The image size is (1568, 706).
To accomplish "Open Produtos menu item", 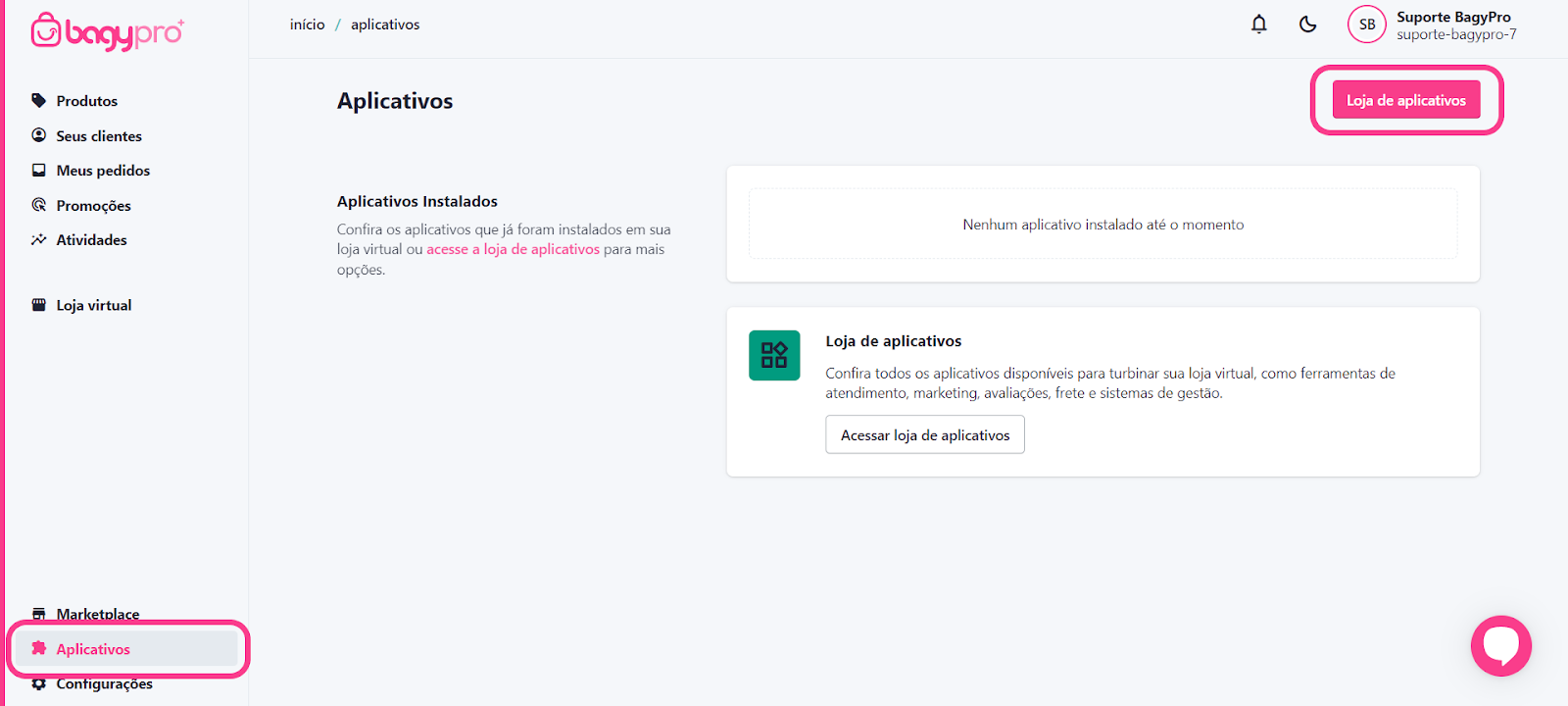I will tap(86, 101).
